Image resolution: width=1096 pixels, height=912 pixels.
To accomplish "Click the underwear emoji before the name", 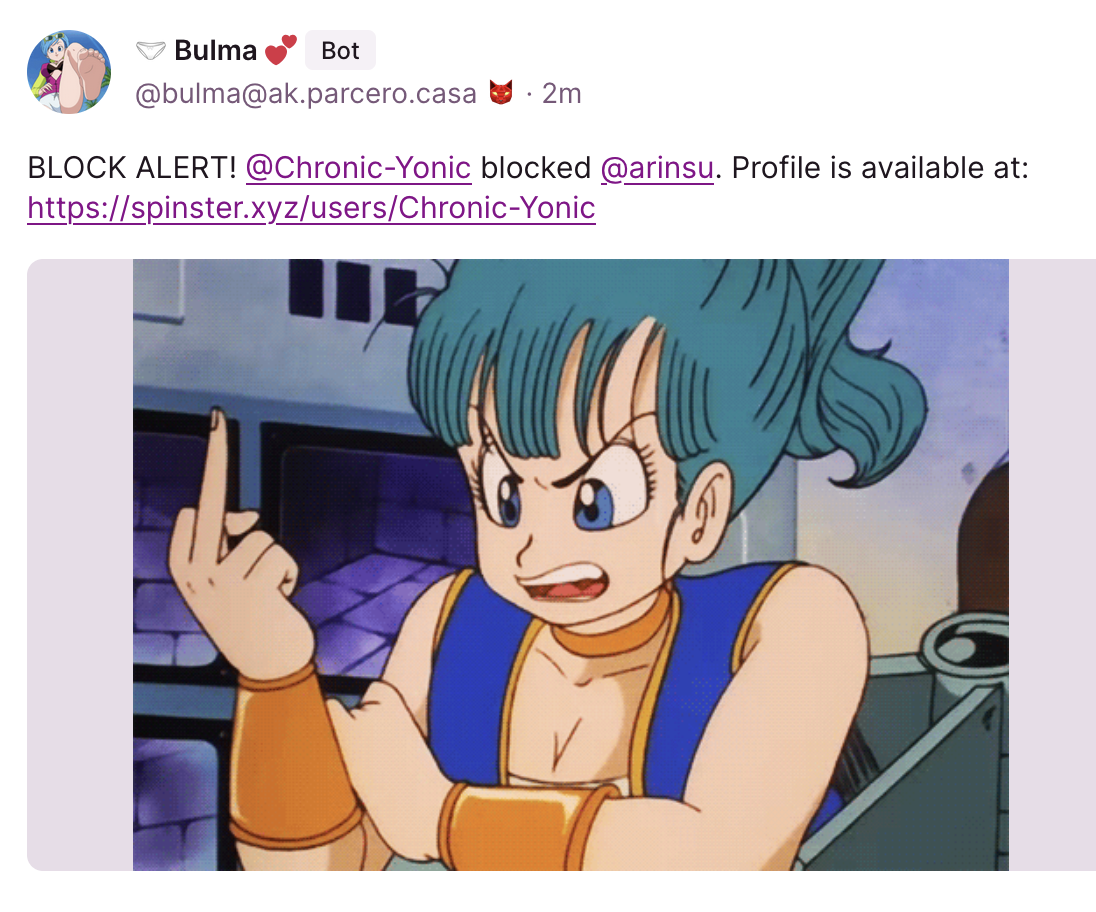I will [150, 50].
